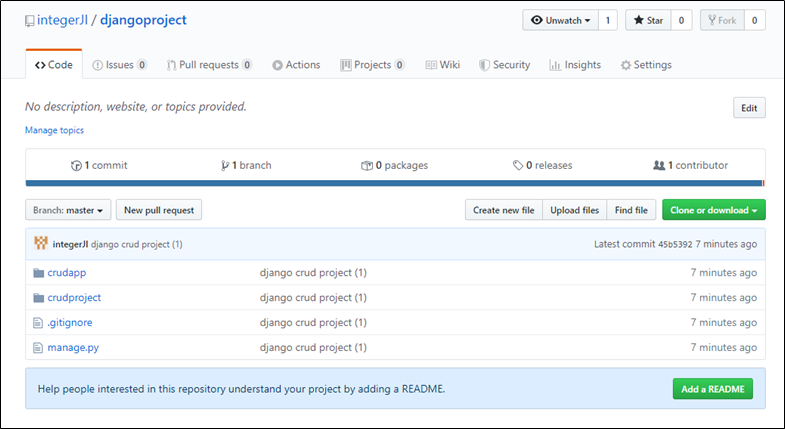Click the repository book icon beside integerJI
The width and height of the screenshot is (785, 429).
(x=30, y=21)
